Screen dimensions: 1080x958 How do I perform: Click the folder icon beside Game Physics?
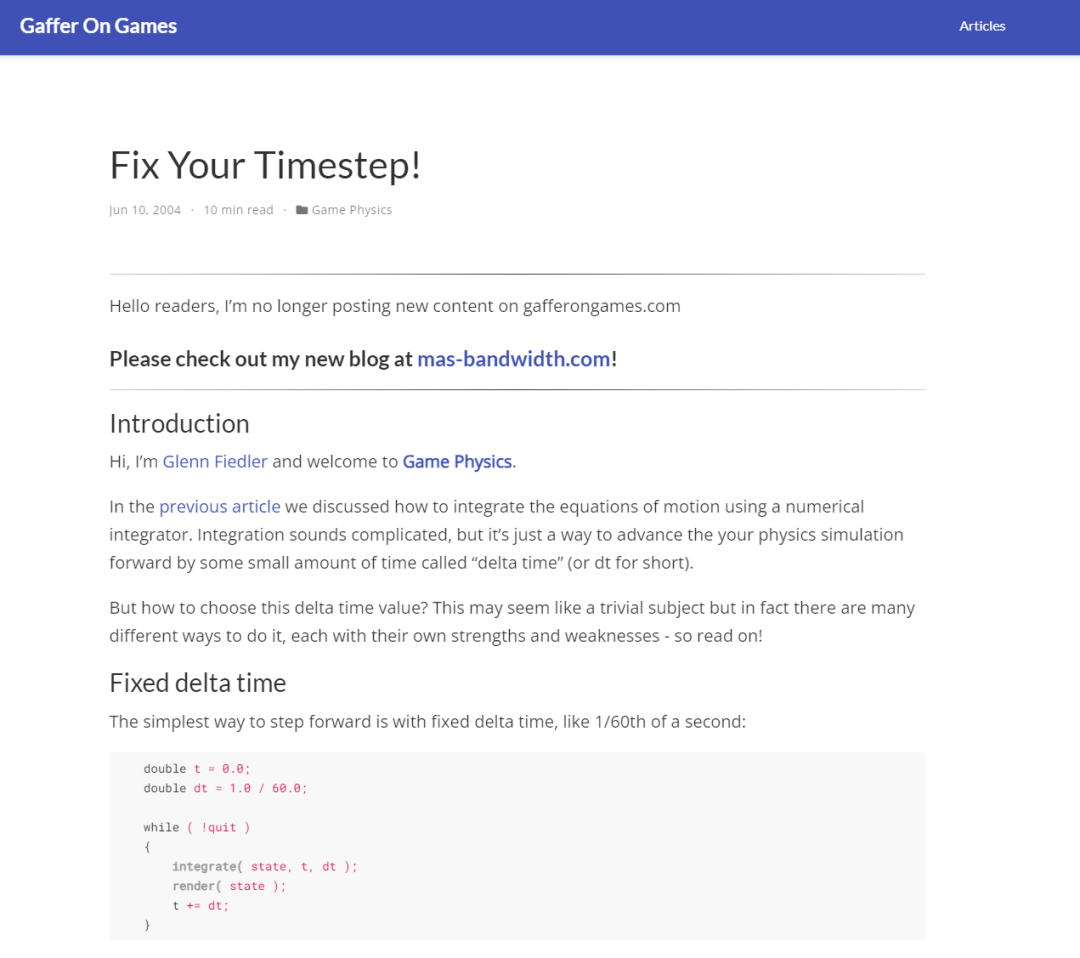coord(301,210)
